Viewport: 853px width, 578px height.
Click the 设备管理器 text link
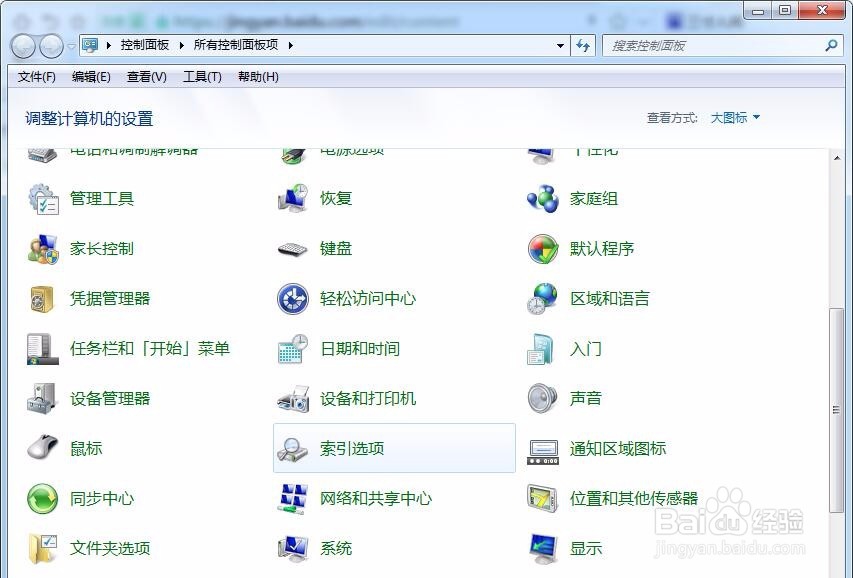(x=110, y=398)
